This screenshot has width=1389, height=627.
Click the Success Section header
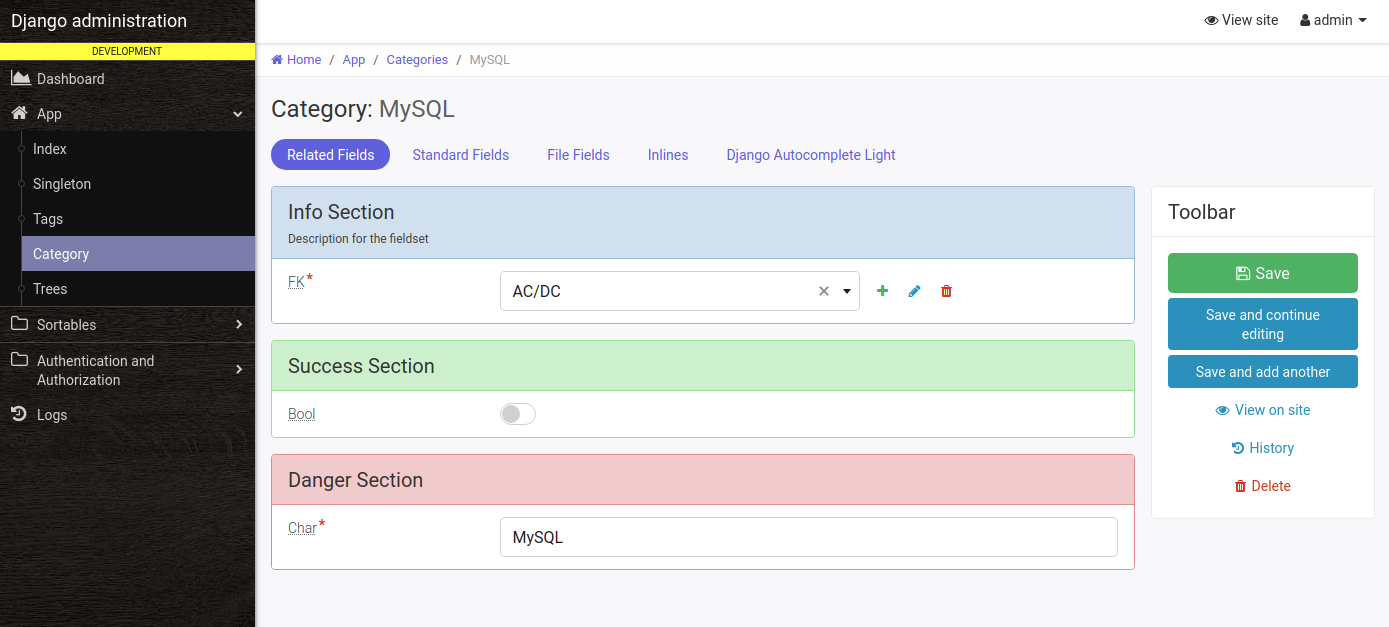tap(703, 366)
